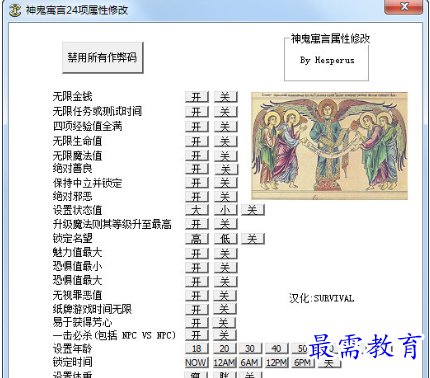Turn off 无视罪恶值 with 关
This screenshot has height=378, width=430.
pos(225,296)
